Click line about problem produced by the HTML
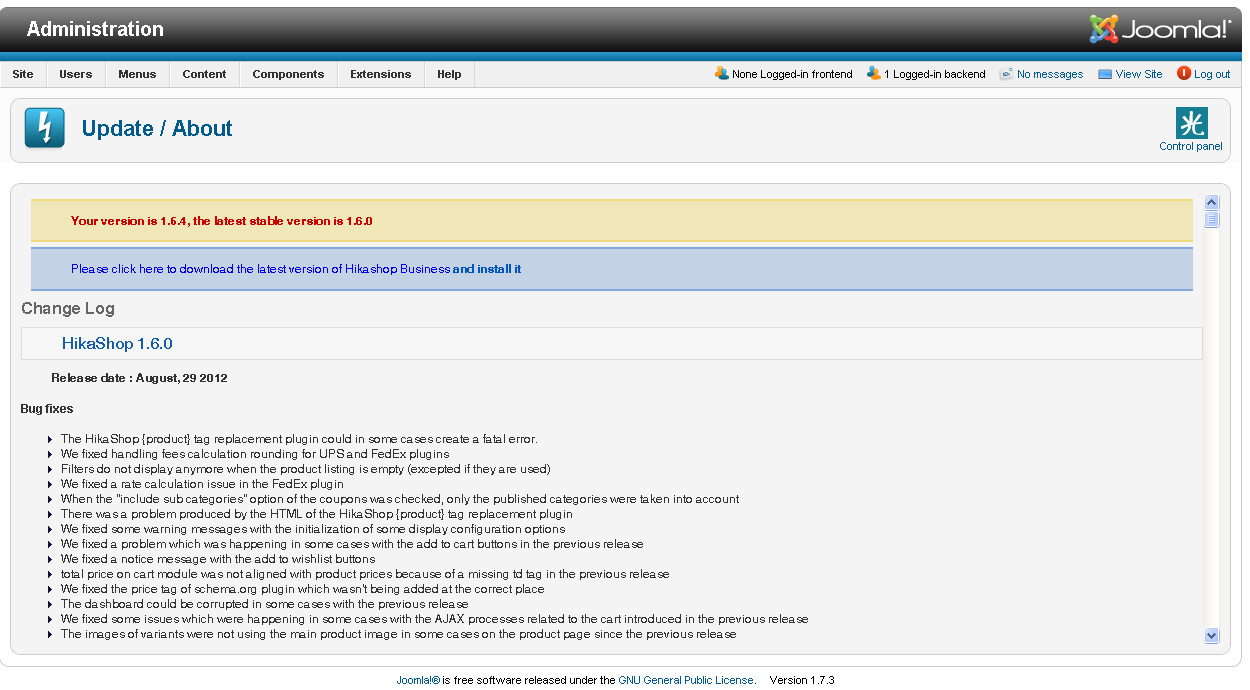Image resolution: width=1250 pixels, height=690 pixels. (317, 514)
